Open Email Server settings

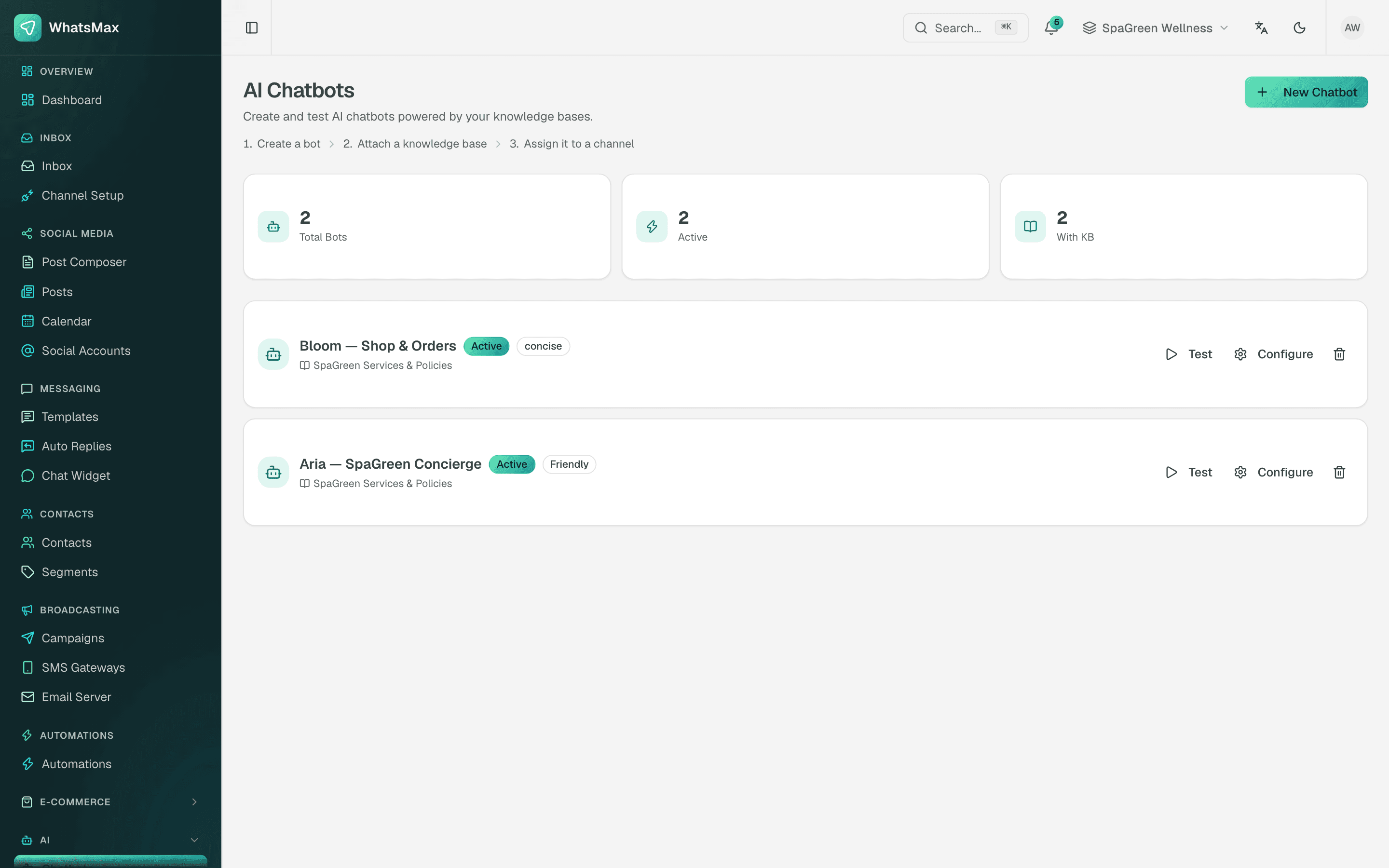point(110,697)
